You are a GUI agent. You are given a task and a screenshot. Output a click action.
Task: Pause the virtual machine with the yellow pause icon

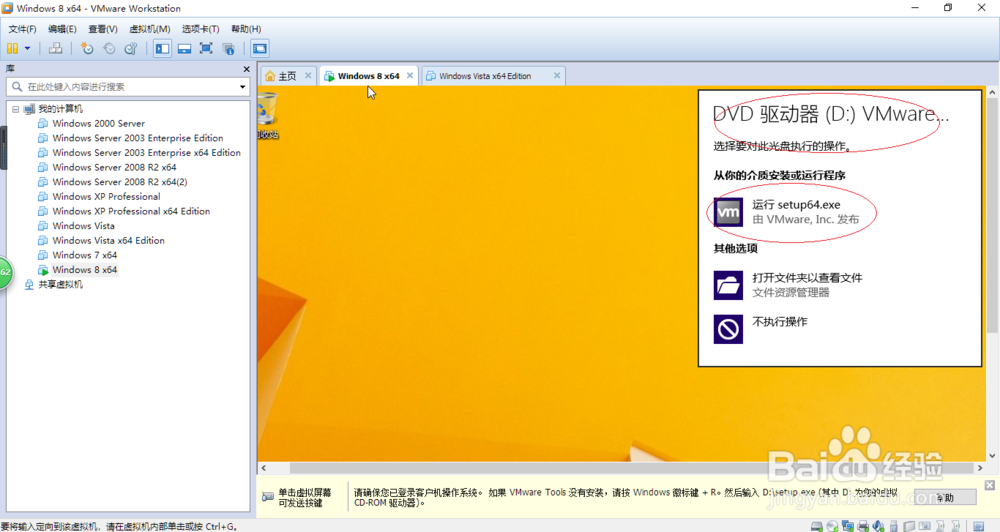12,48
